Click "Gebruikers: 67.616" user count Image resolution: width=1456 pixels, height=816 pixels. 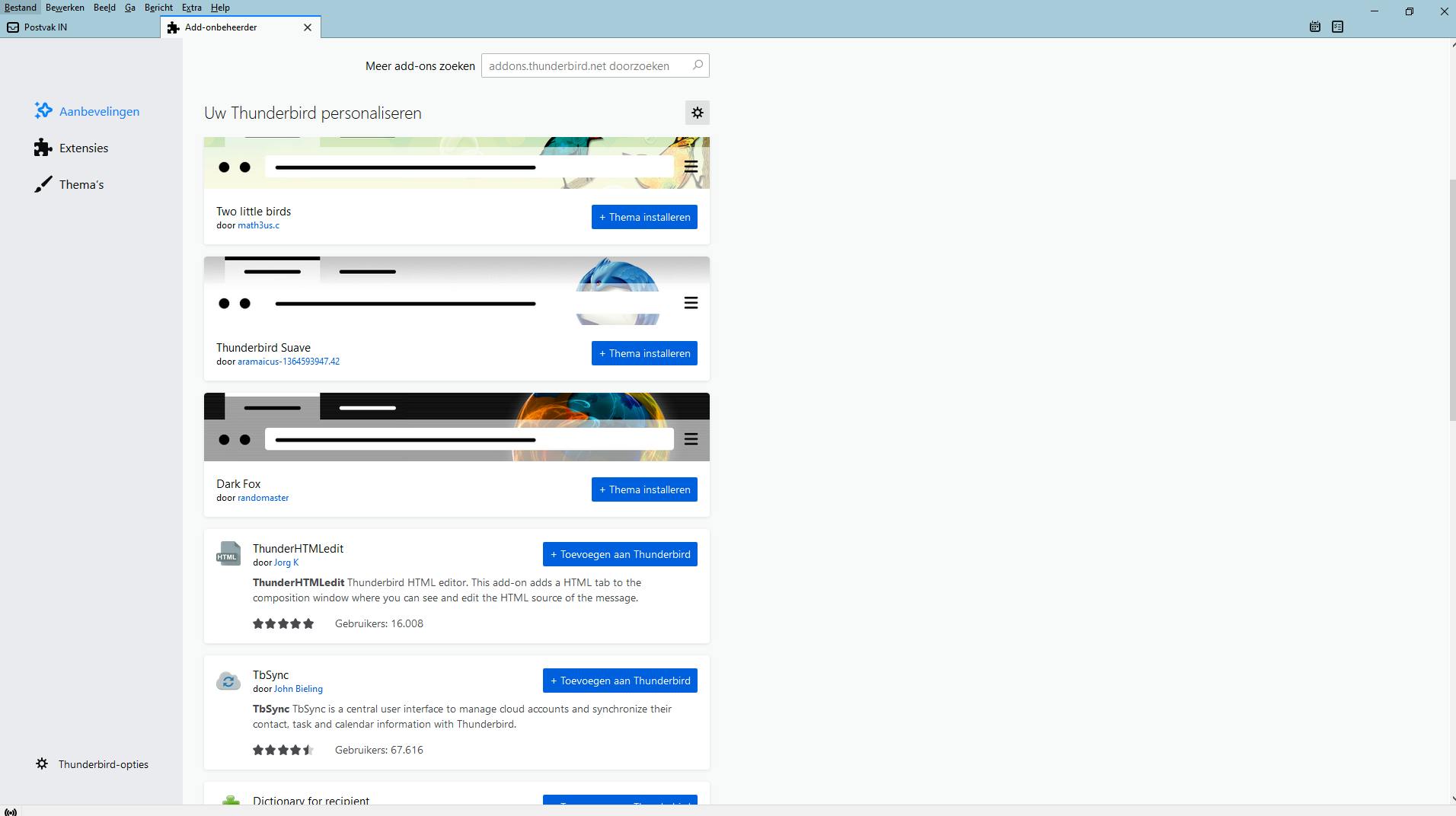click(379, 750)
